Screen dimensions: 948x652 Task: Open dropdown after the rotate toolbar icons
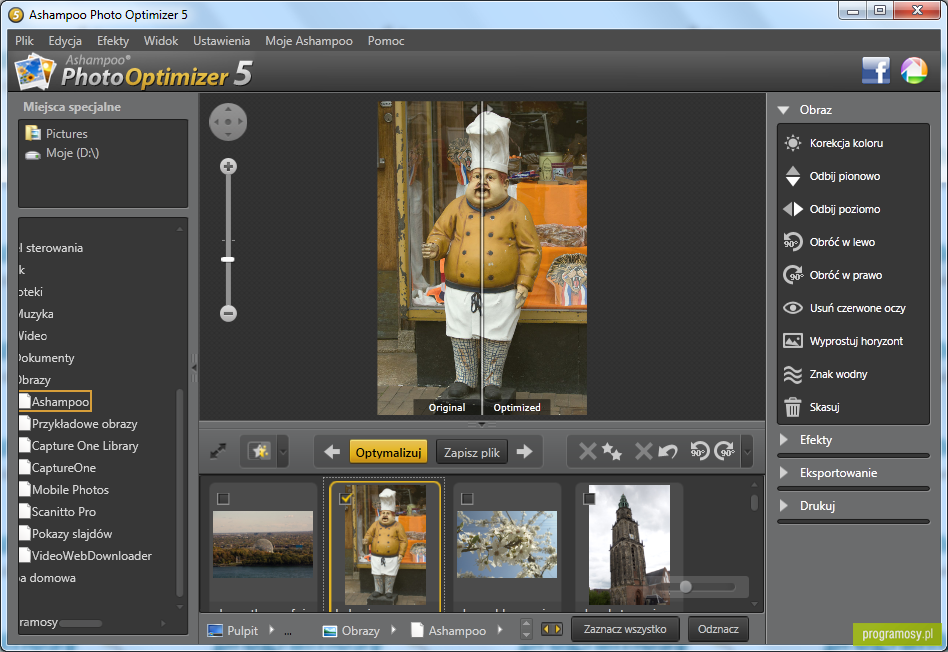747,451
